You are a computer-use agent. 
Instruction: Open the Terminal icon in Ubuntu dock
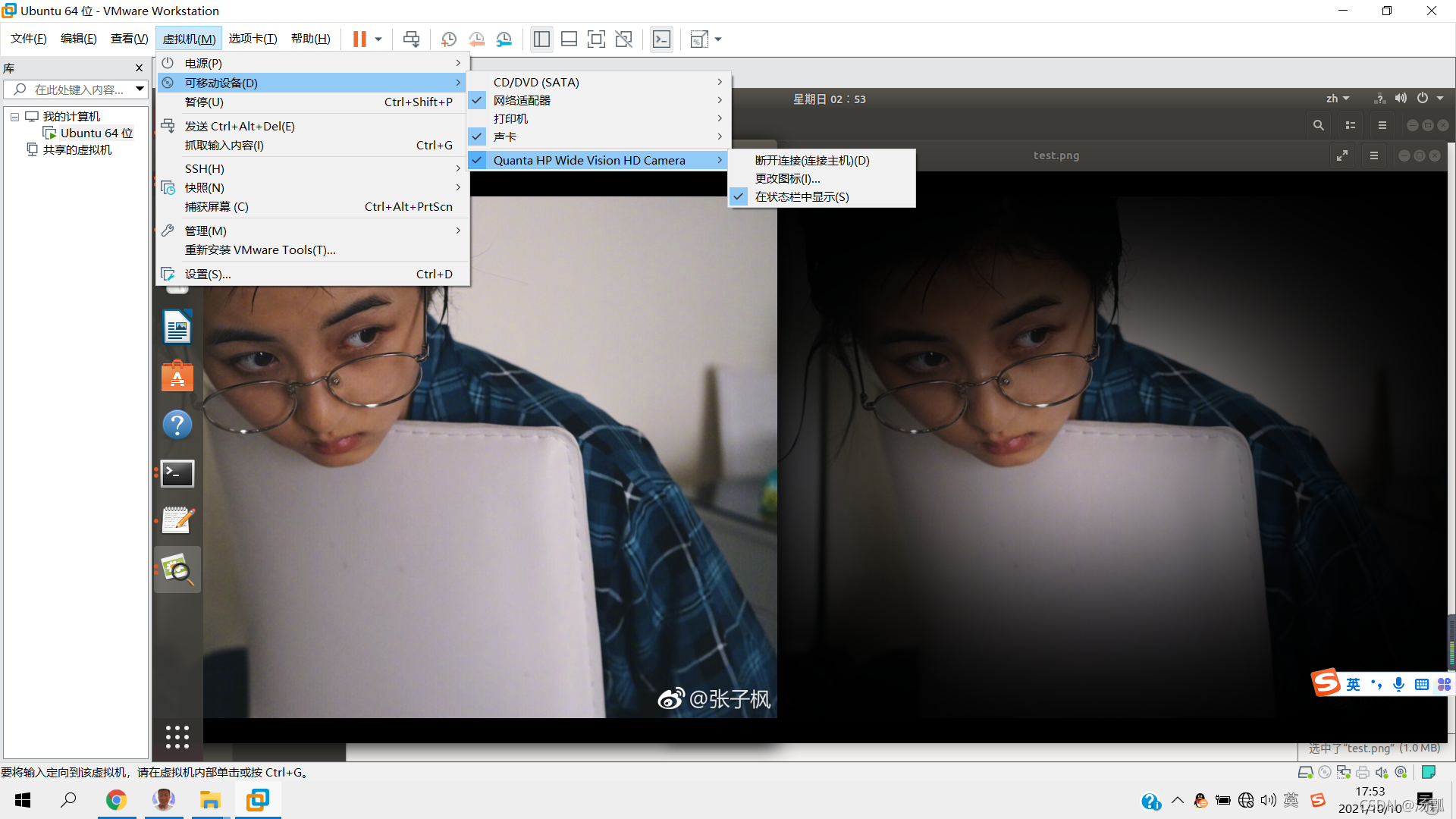point(177,473)
